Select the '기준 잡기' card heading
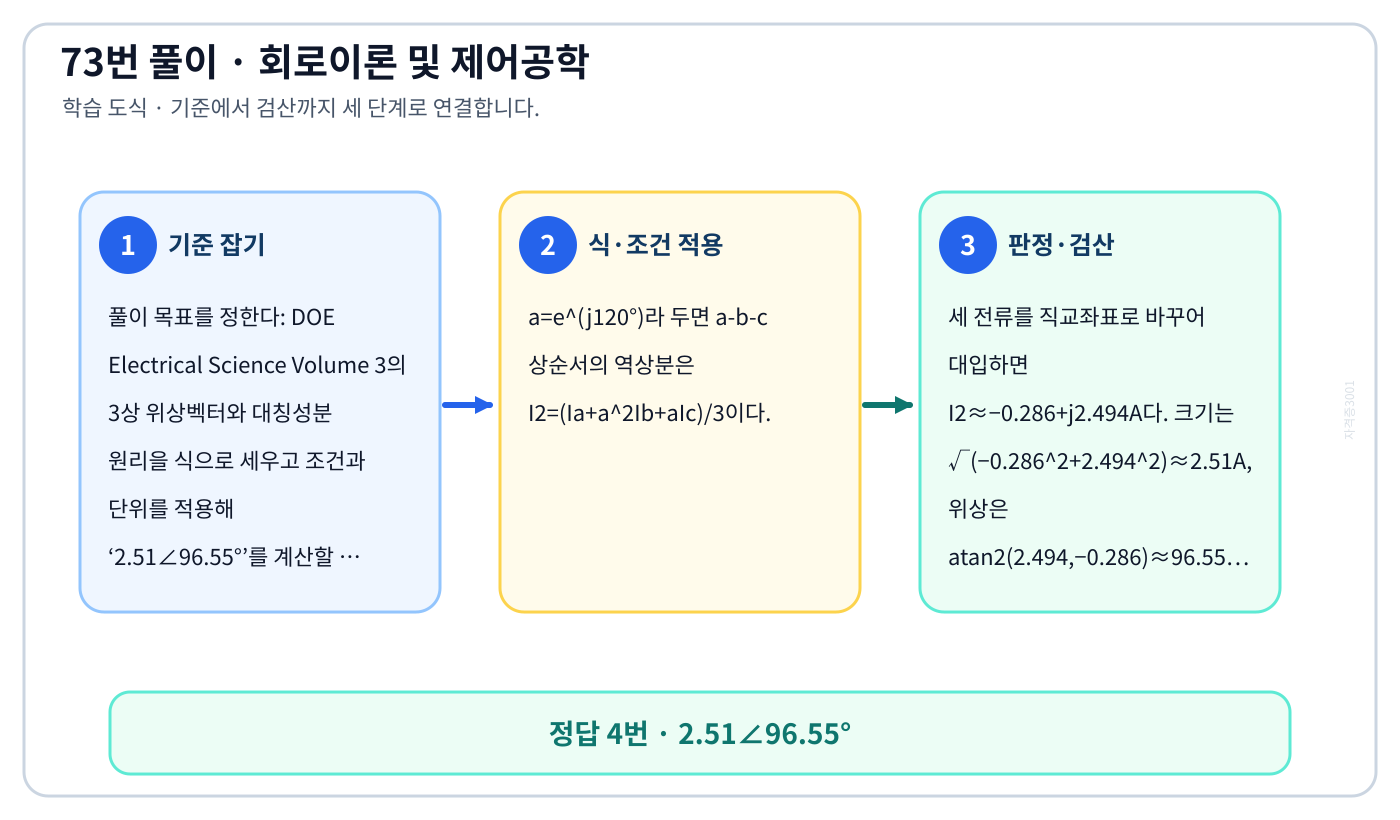1400x820 pixels. [217, 245]
